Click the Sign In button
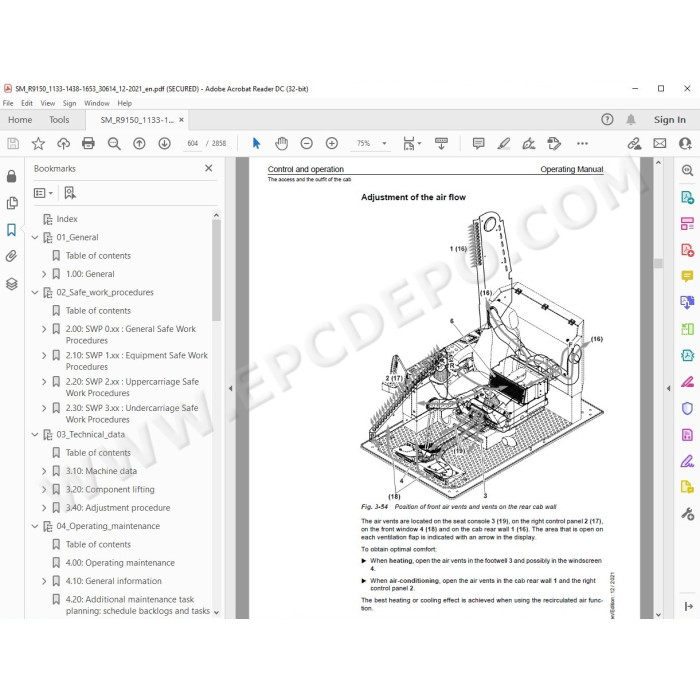Viewport: 700px width, 700px height. [x=670, y=120]
